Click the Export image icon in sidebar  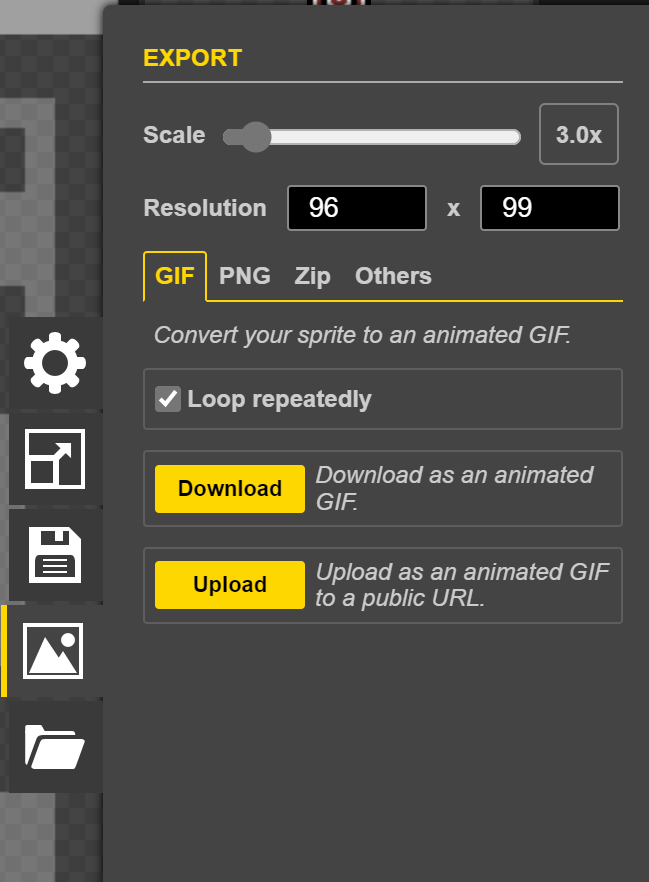pyautogui.click(x=55, y=651)
